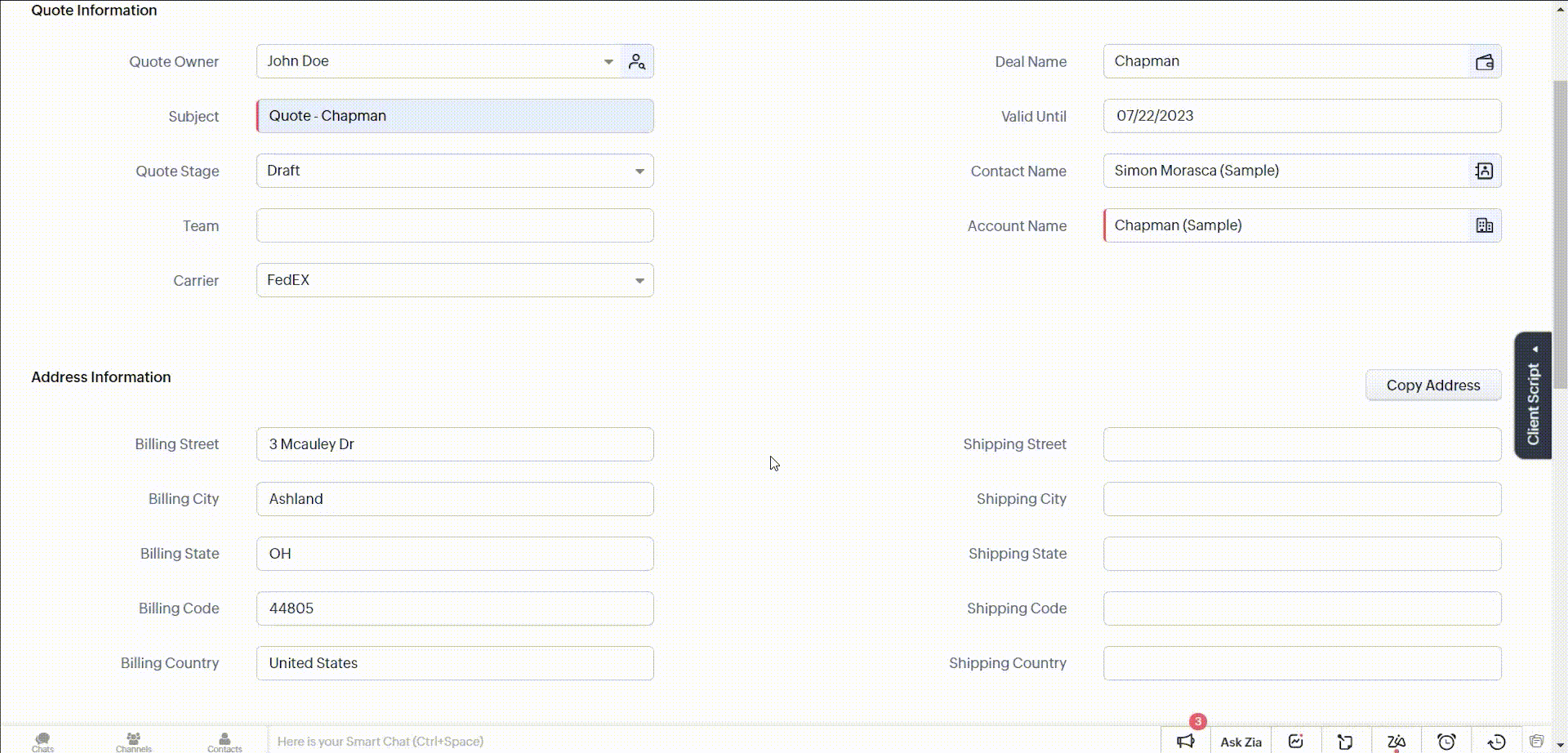Open the Carrier dropdown showing FedEX

coord(639,281)
